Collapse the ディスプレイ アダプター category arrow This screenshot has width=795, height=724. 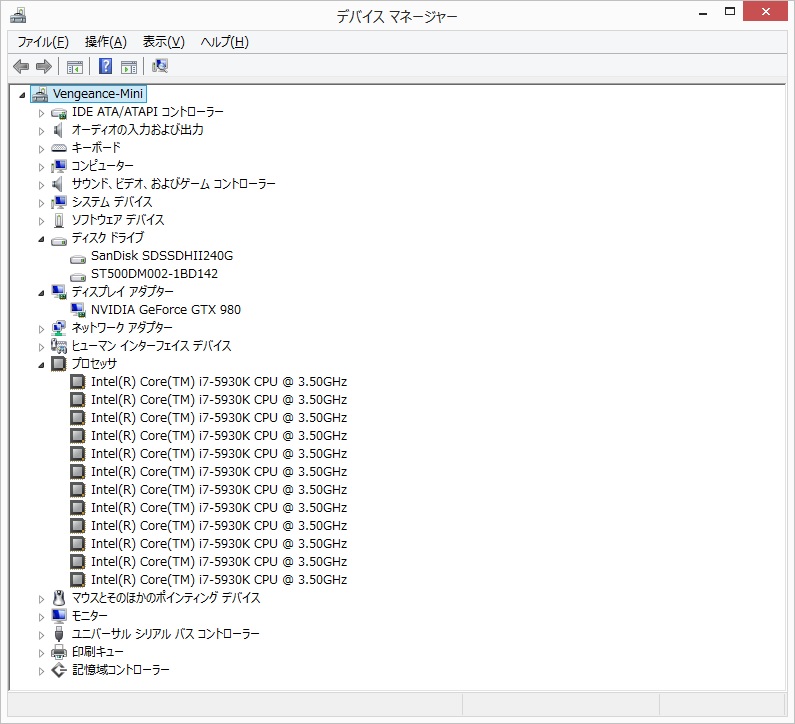tap(42, 293)
